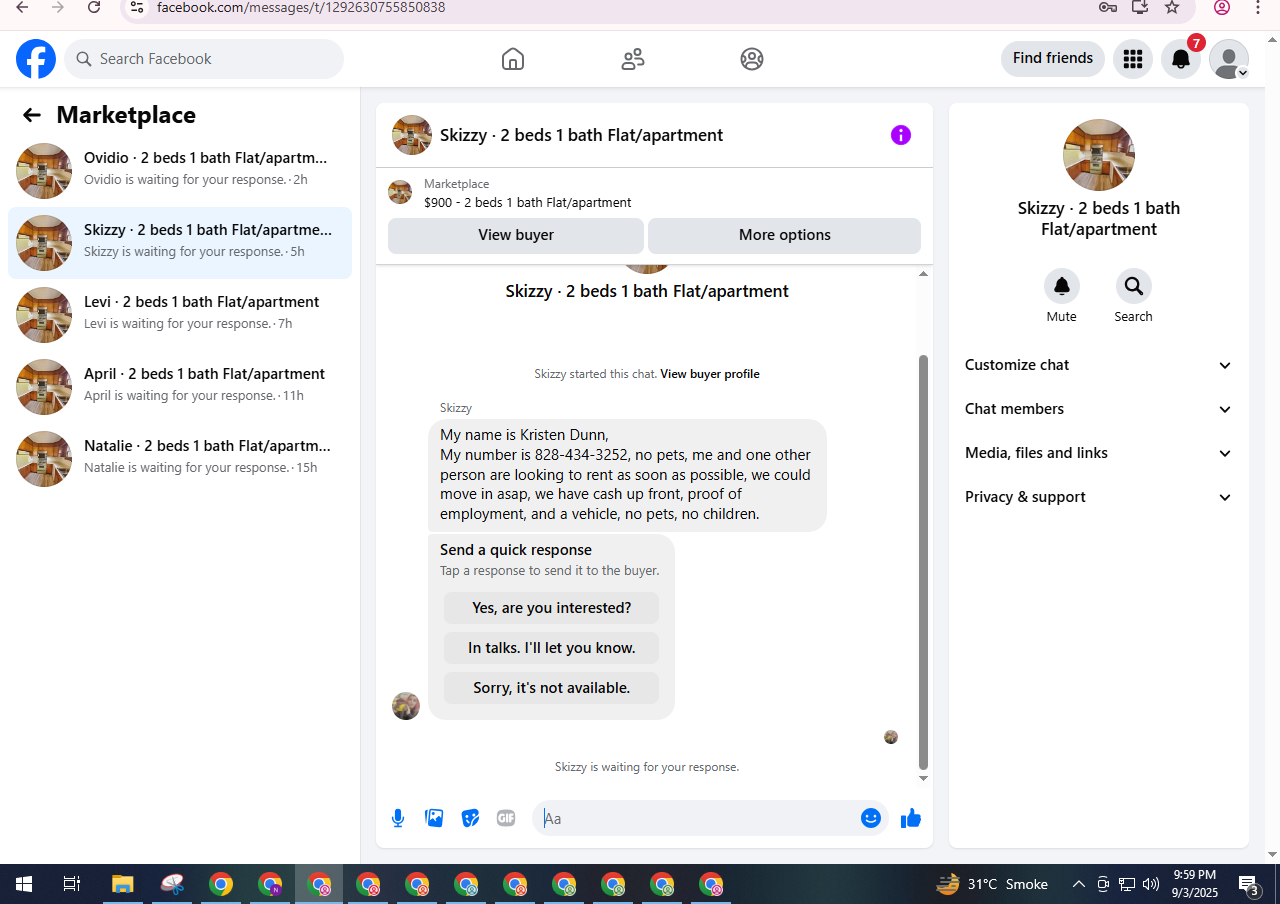Screen dimensions: 1280x904
Task: Open the Ovidio conversation
Action: (x=180, y=171)
